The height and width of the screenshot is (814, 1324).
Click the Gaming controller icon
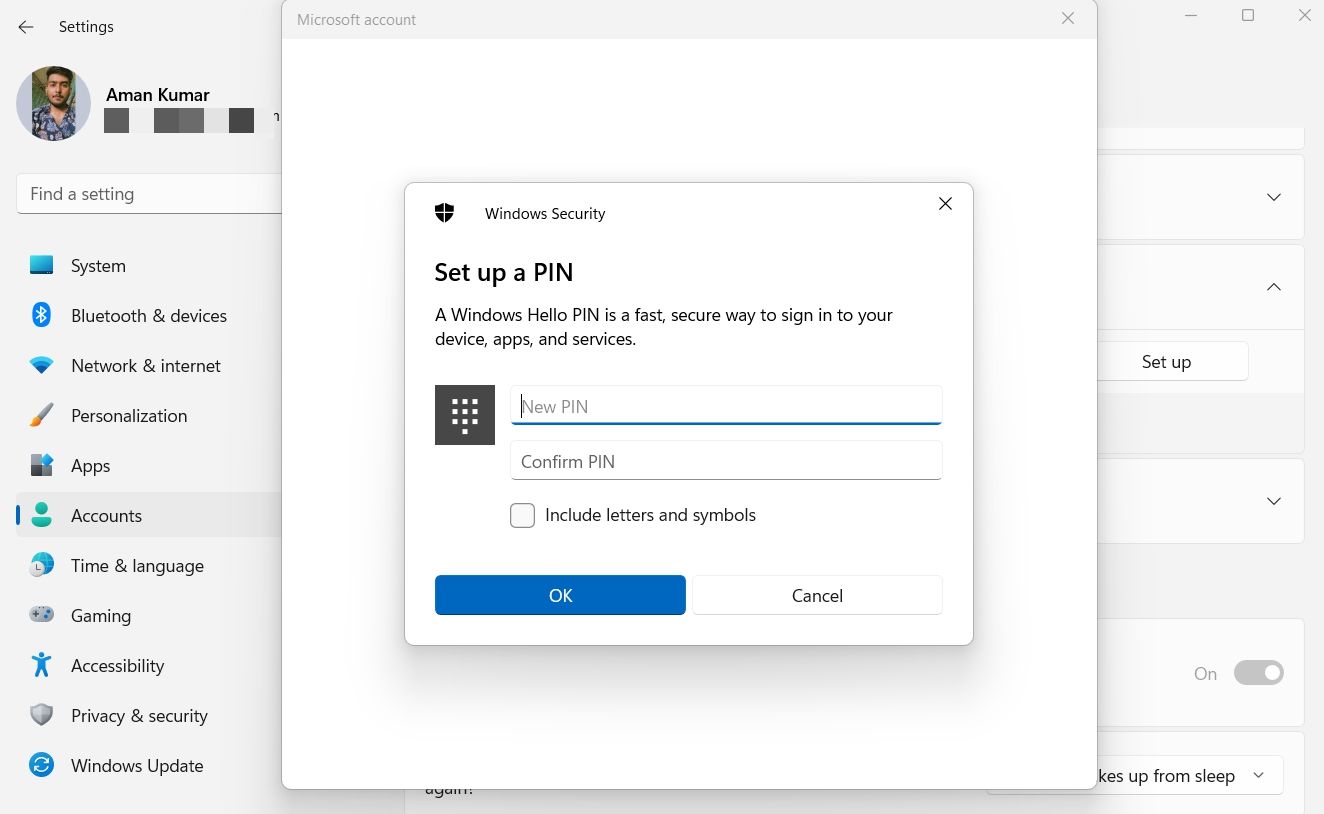(x=41, y=615)
